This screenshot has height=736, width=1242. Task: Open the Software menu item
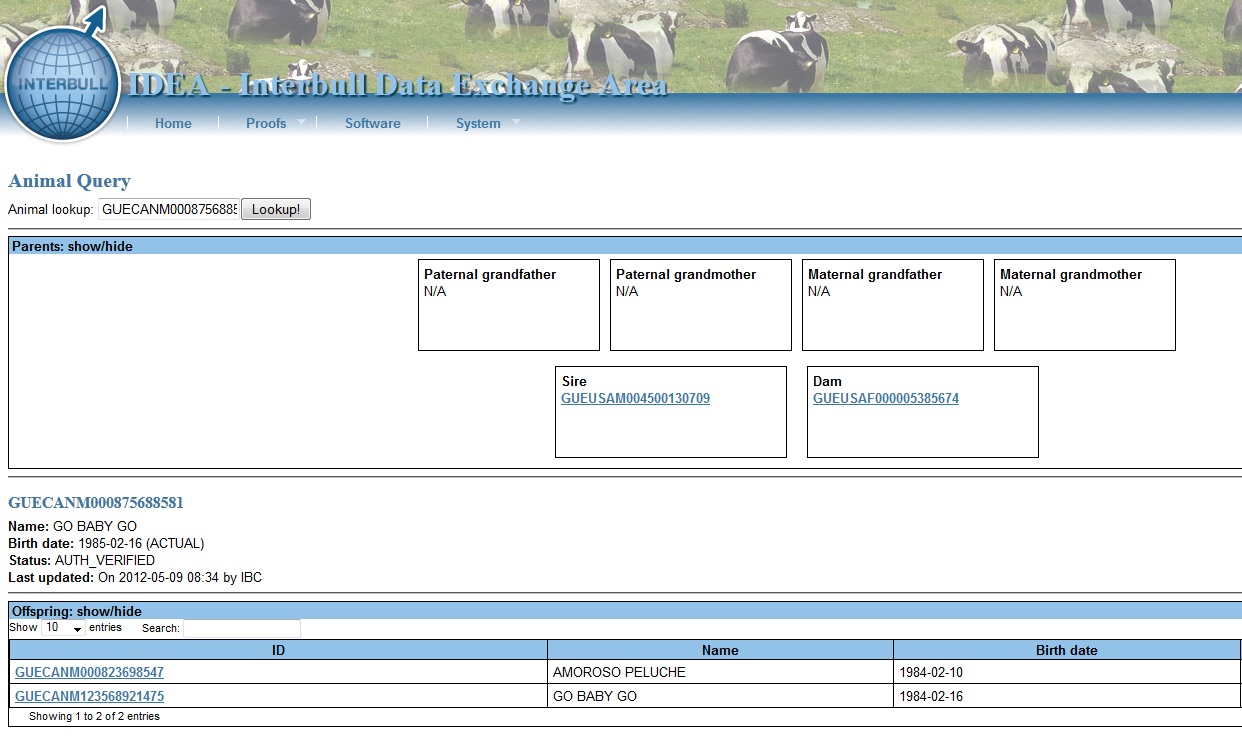(x=372, y=123)
